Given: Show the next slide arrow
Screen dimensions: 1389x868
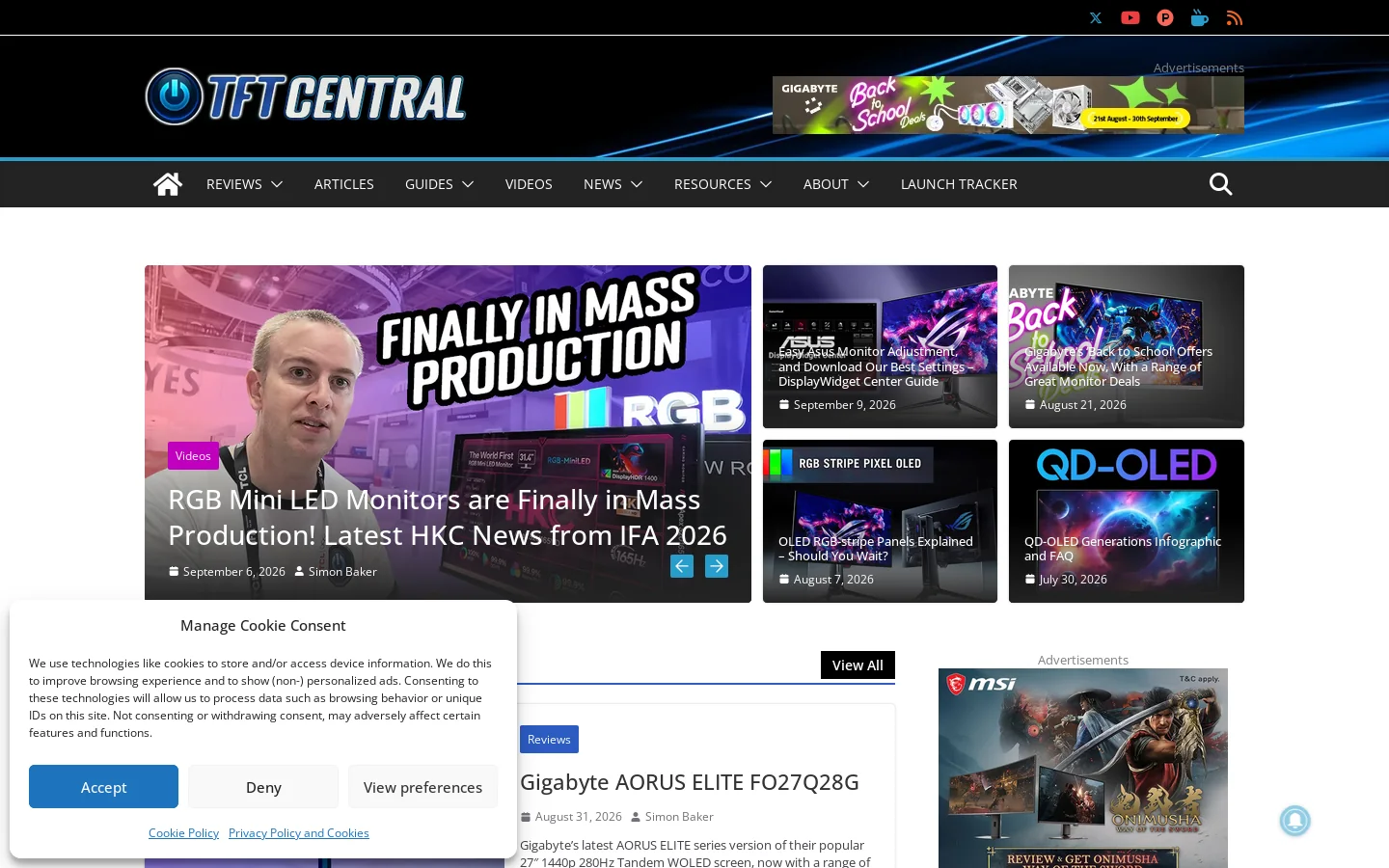Looking at the screenshot, I should click(x=717, y=566).
